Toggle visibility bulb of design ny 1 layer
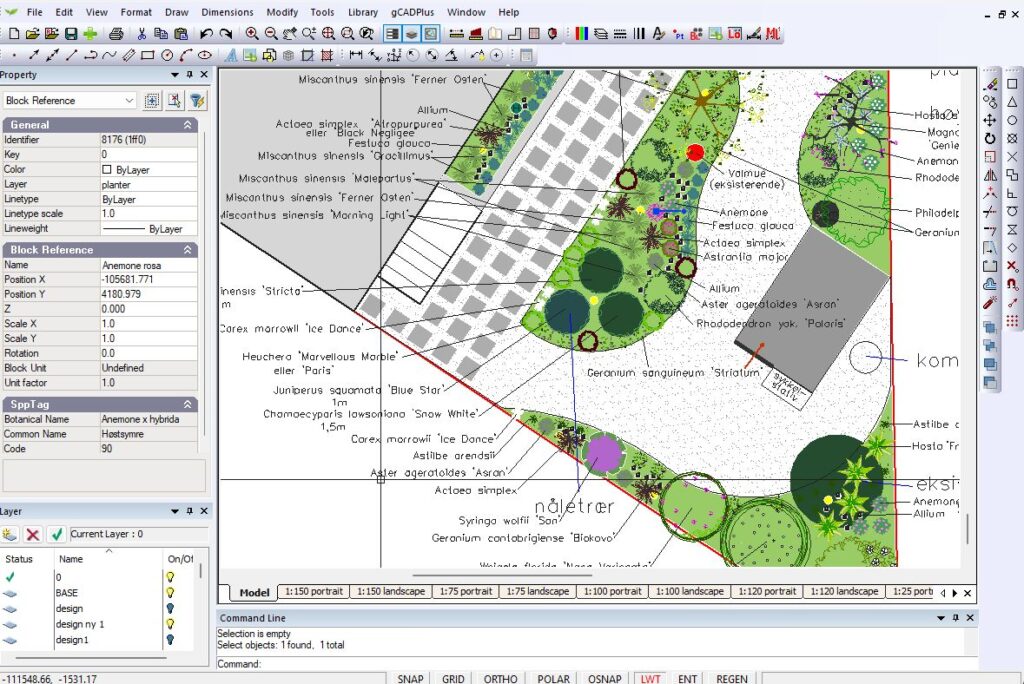 (170, 624)
